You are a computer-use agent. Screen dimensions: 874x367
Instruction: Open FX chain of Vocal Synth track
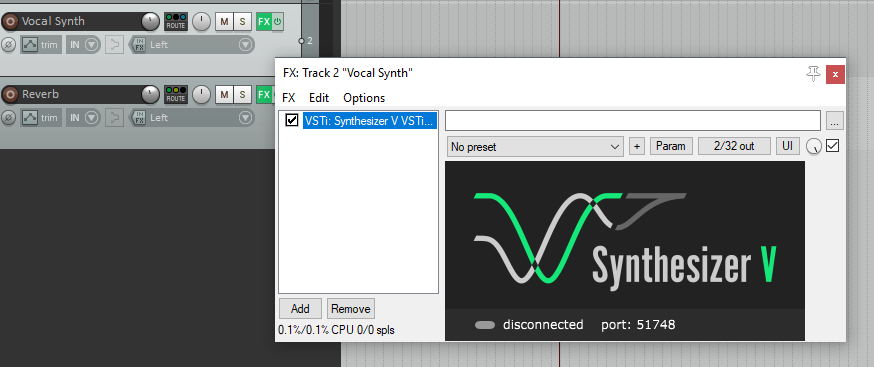(x=264, y=22)
